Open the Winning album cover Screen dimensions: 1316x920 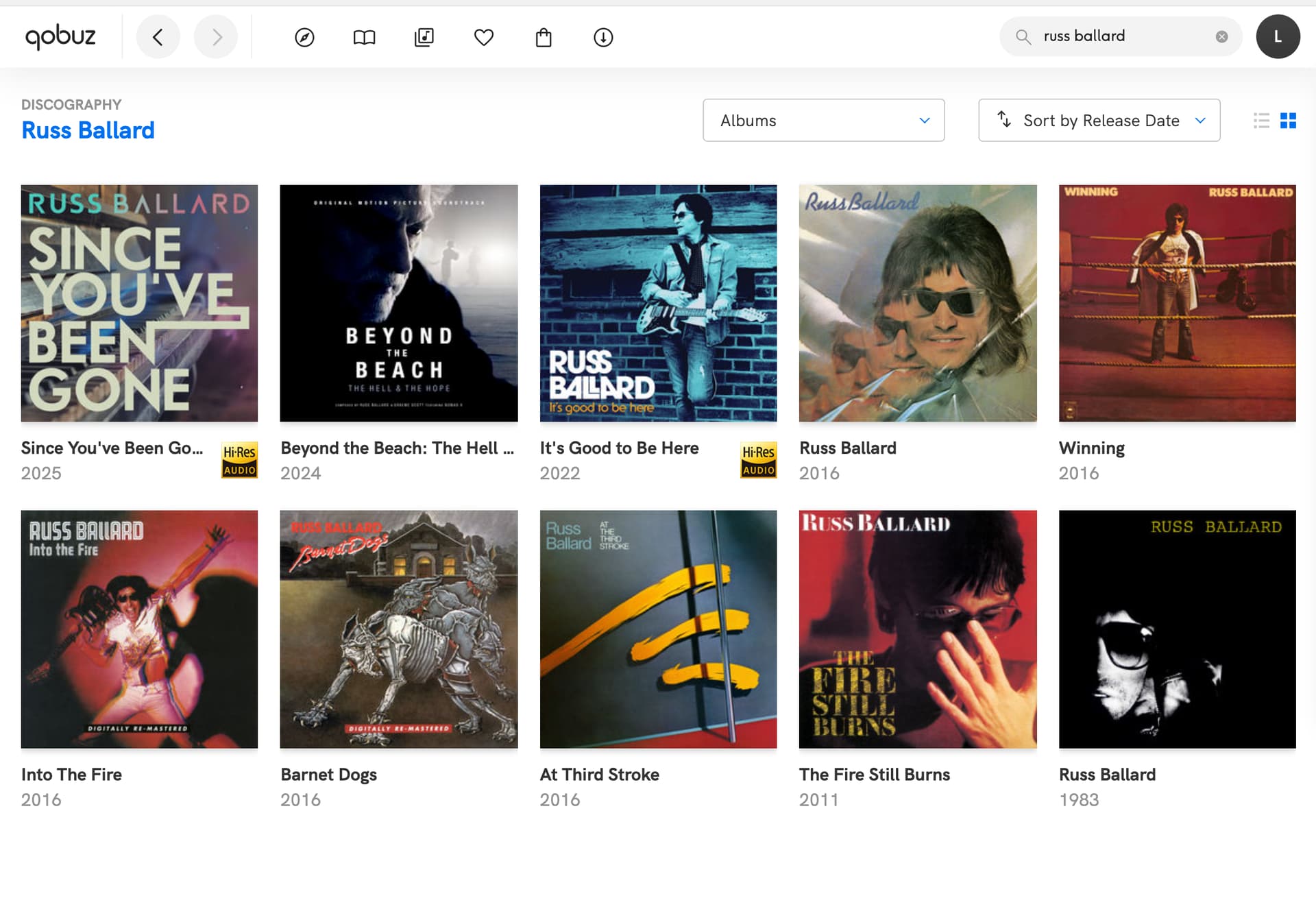[x=1177, y=303]
